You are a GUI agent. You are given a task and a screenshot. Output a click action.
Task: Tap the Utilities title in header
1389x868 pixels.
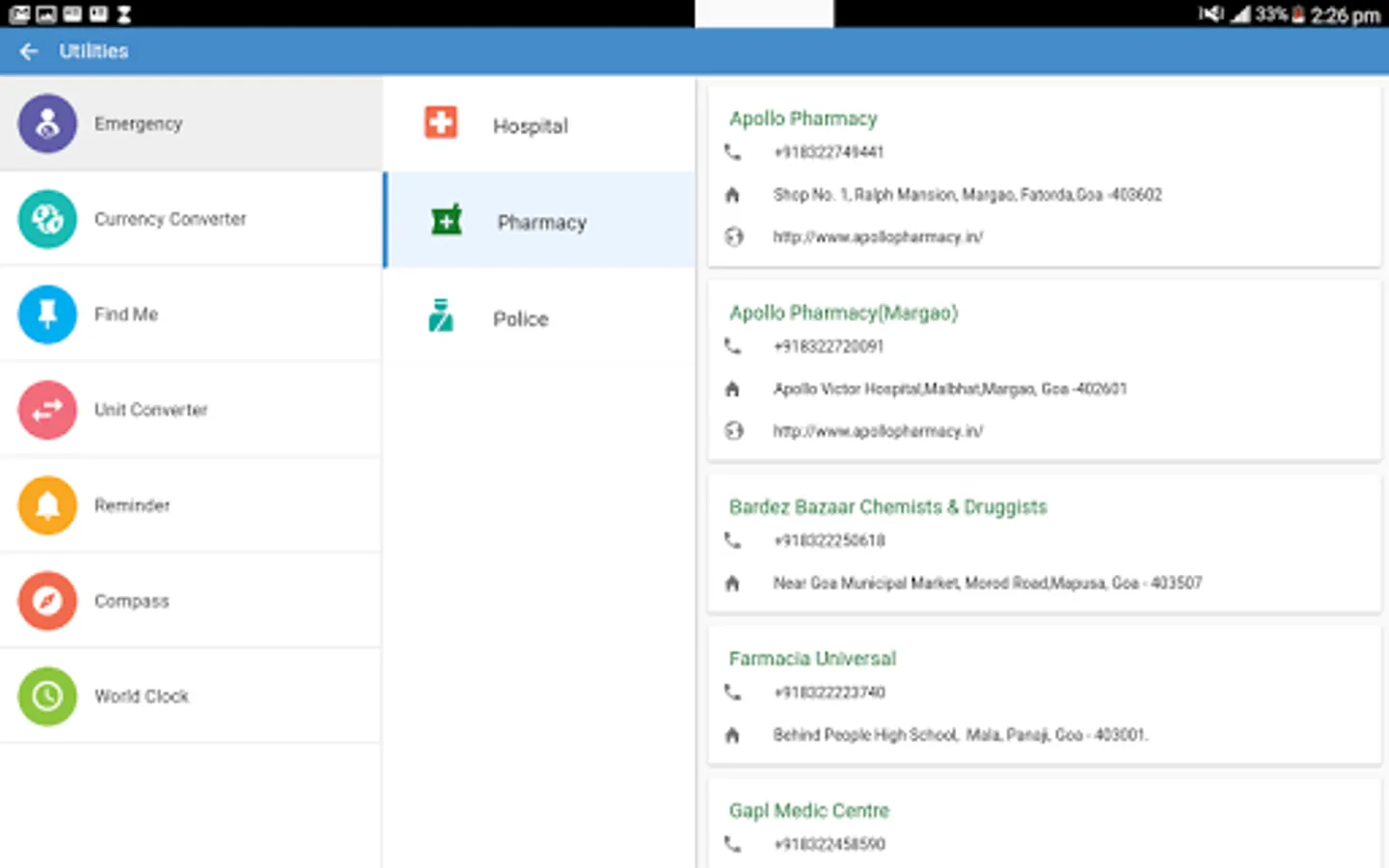tap(94, 51)
